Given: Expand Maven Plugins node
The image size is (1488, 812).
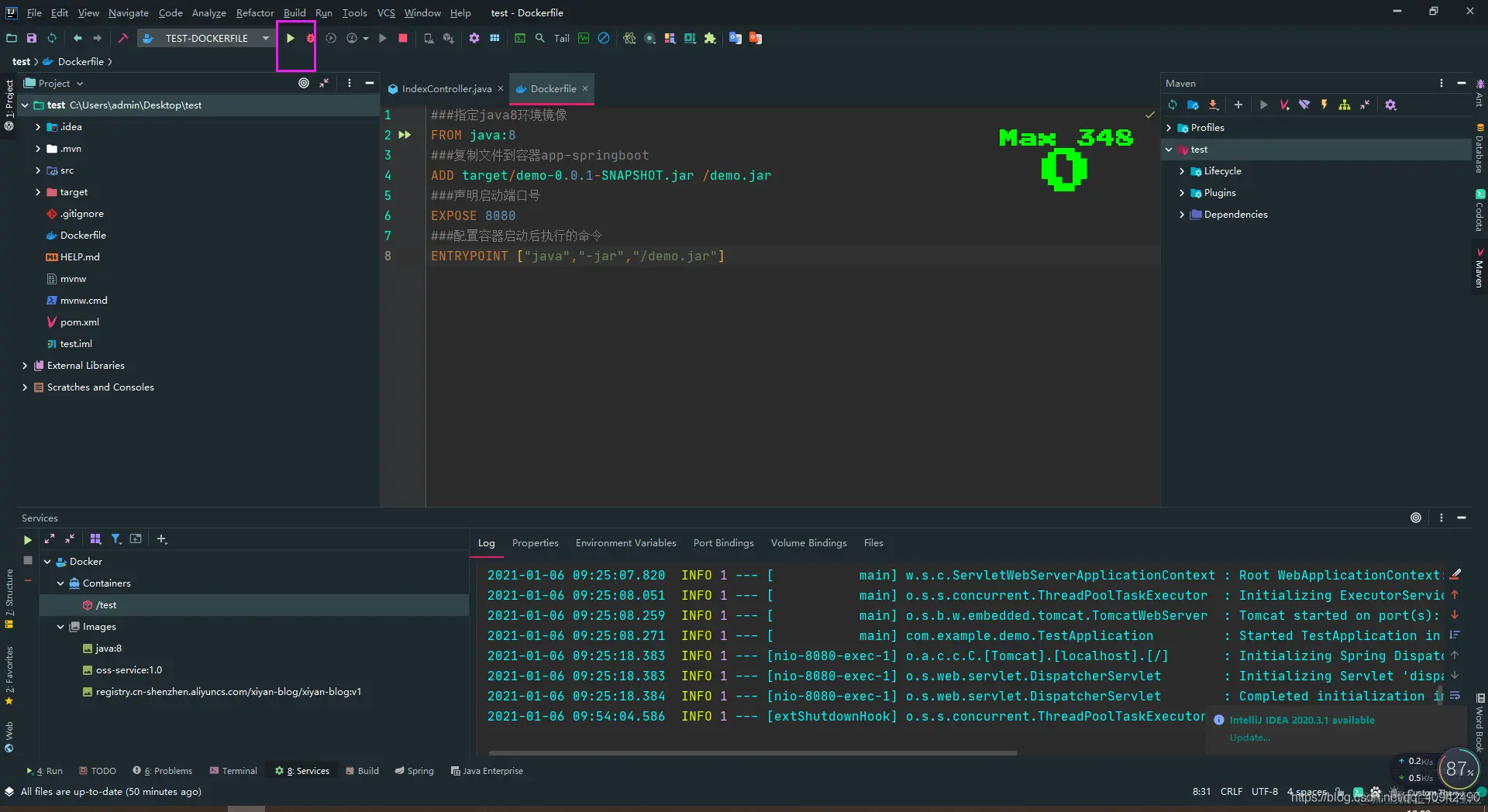Looking at the screenshot, I should click(1182, 193).
